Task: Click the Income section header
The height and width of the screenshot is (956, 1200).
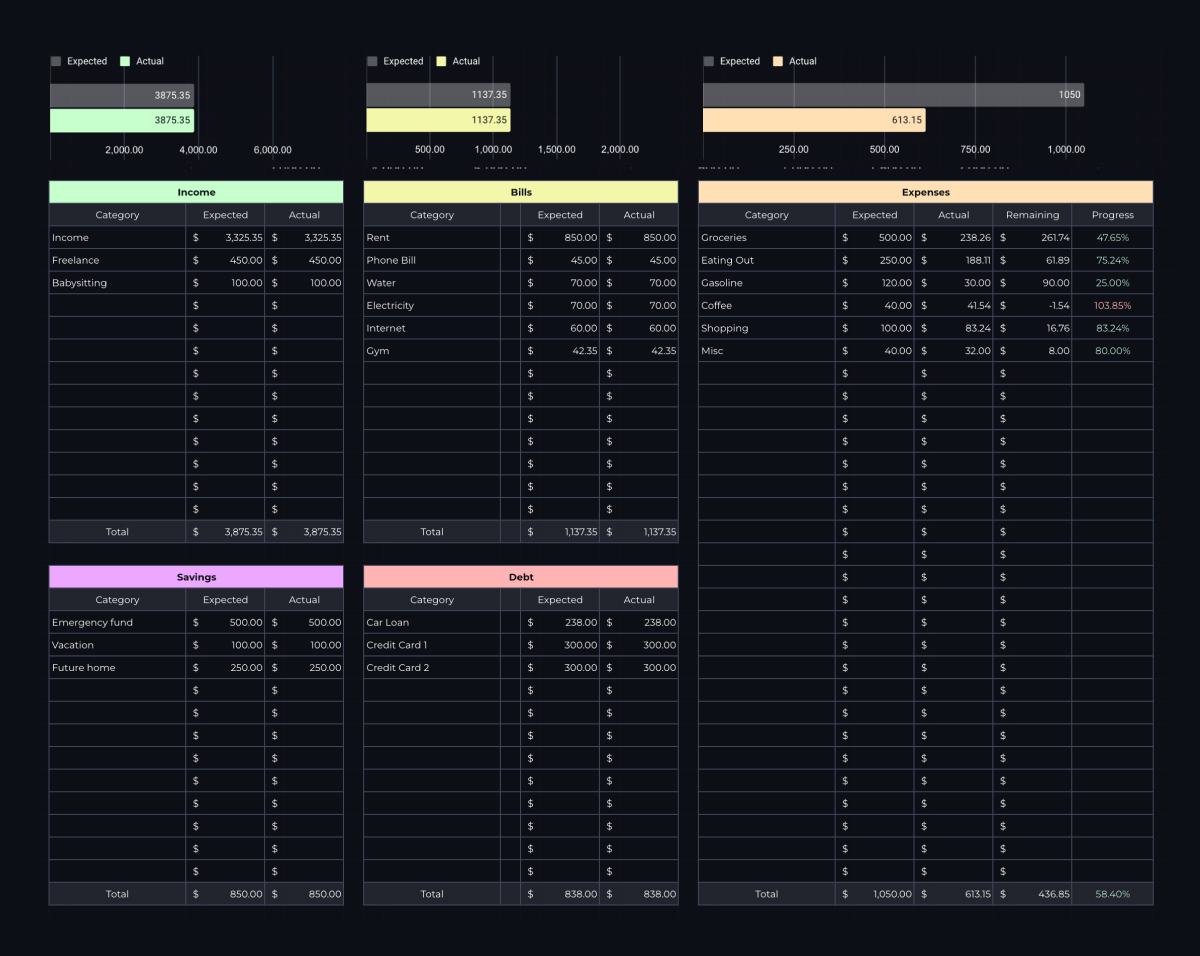Action: (x=196, y=192)
